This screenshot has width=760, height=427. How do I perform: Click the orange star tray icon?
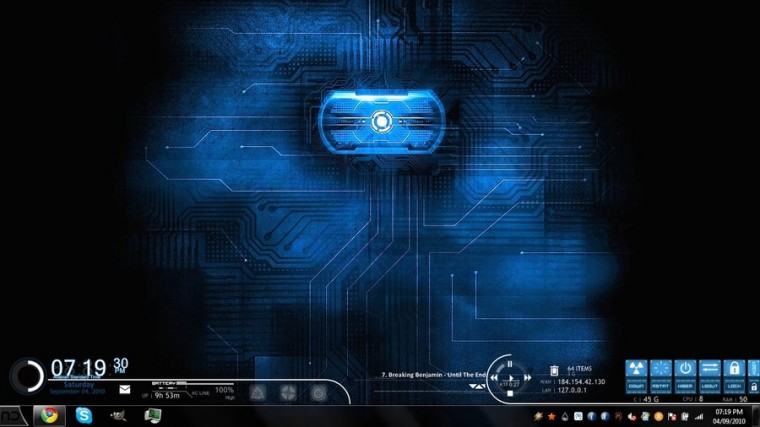(x=552, y=416)
